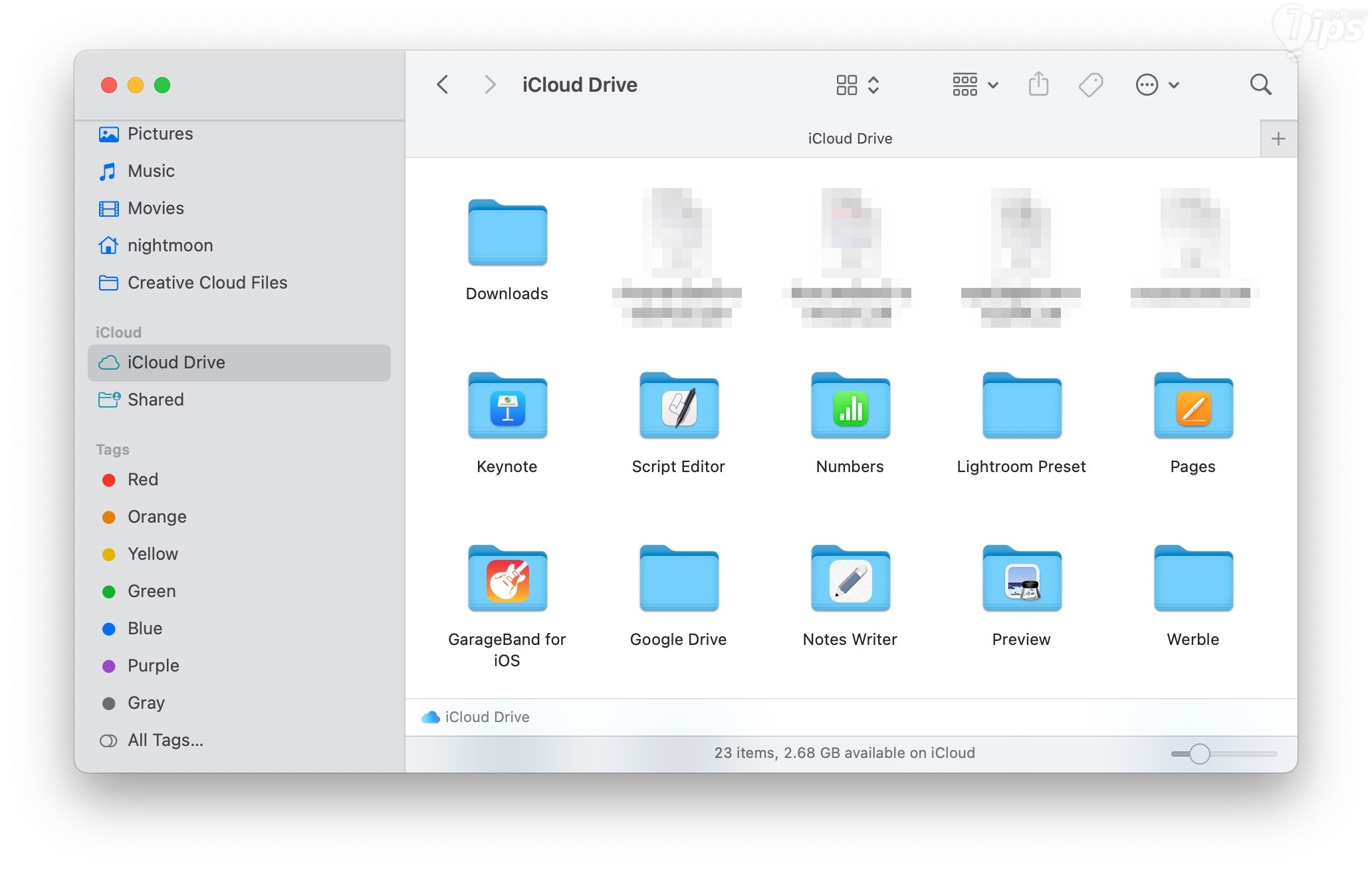The height and width of the screenshot is (871, 1372).
Task: Open the More actions ellipsis menu
Action: pos(1157,84)
